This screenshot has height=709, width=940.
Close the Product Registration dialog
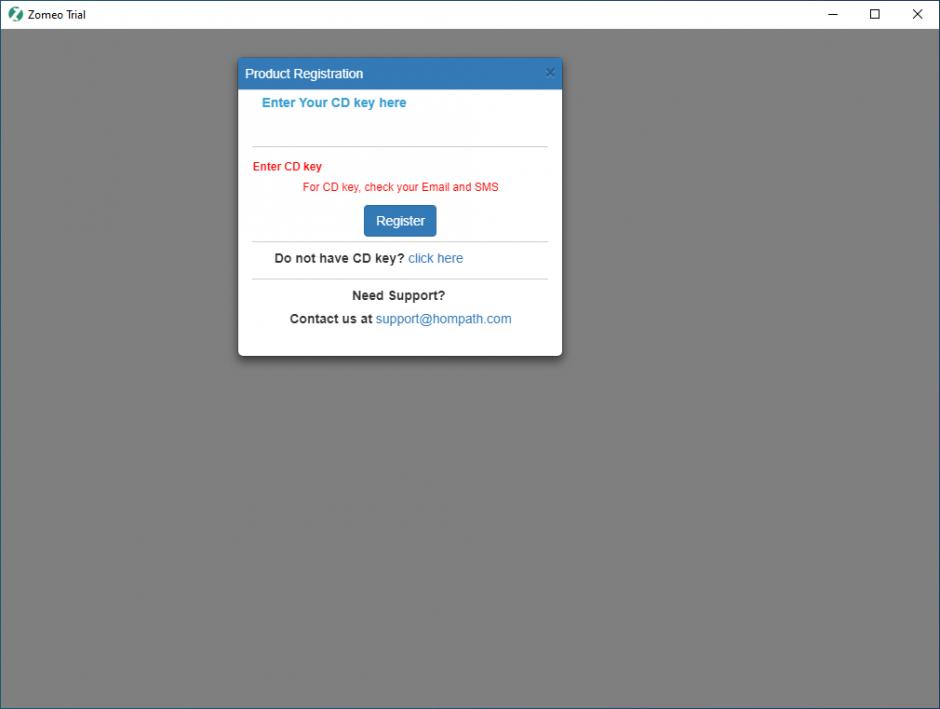550,73
